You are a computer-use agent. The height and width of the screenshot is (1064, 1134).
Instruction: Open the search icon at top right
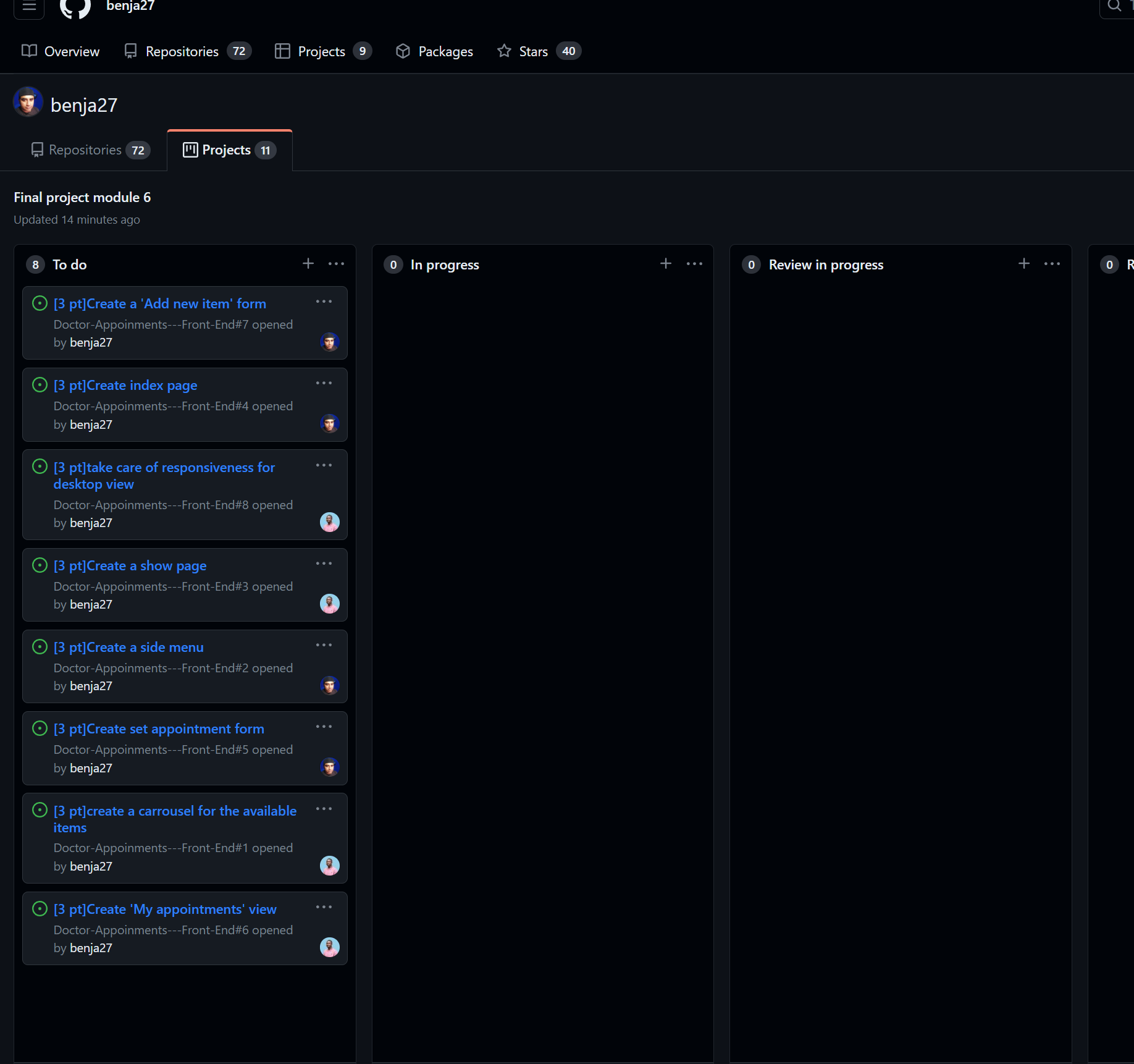coord(1114,6)
